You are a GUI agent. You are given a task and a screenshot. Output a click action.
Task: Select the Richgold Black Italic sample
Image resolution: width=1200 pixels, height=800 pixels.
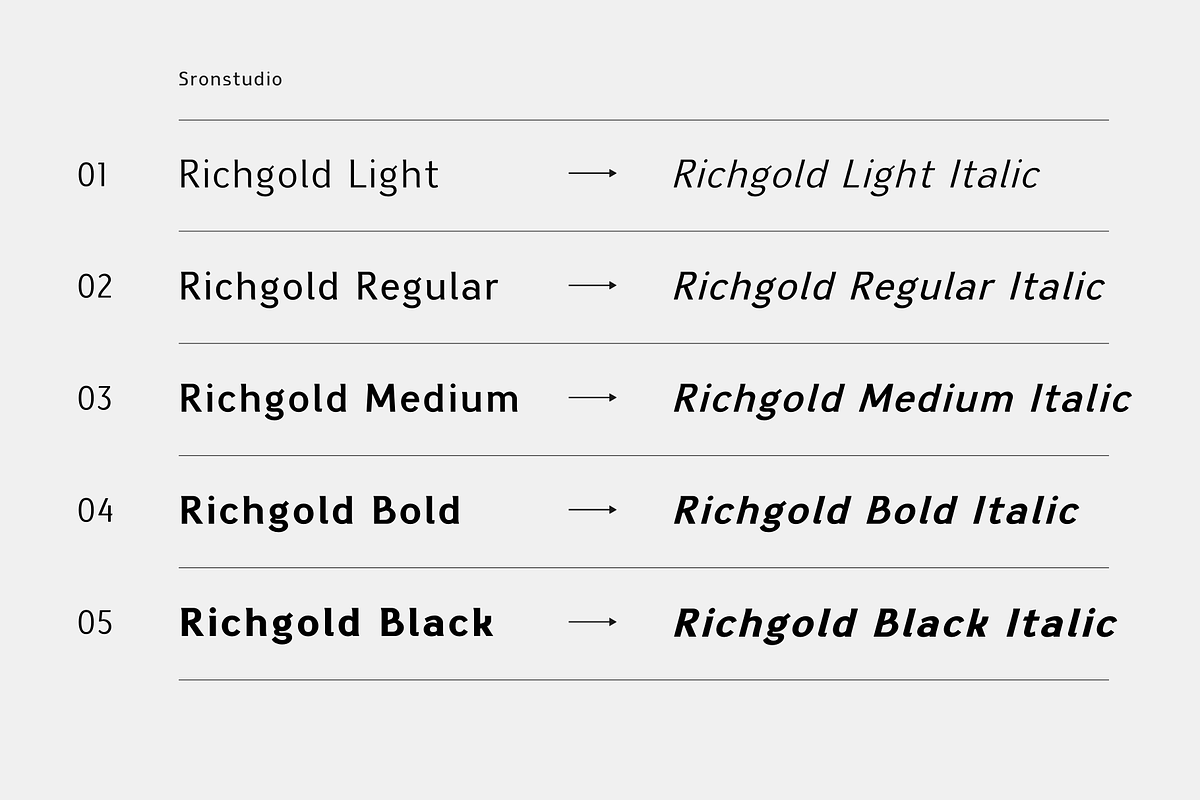(895, 623)
